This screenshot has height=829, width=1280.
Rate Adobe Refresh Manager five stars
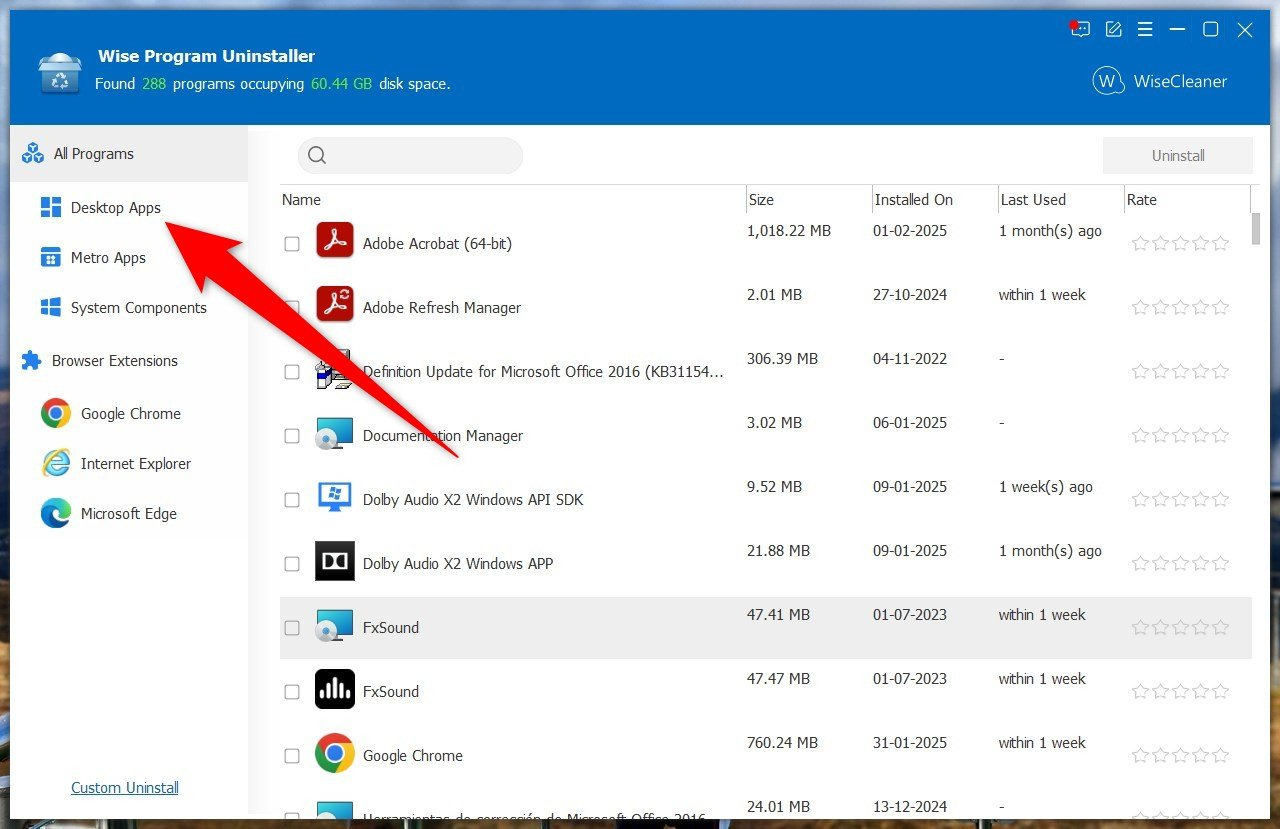pos(1220,307)
